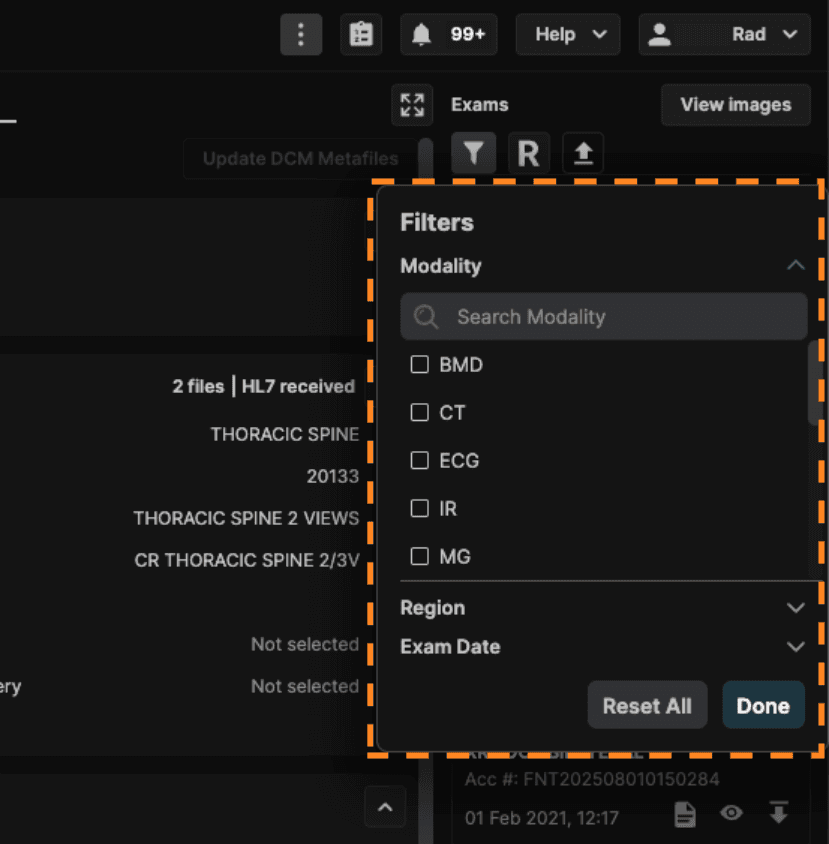
Task: Expand the Region filter section
Action: tap(795, 608)
